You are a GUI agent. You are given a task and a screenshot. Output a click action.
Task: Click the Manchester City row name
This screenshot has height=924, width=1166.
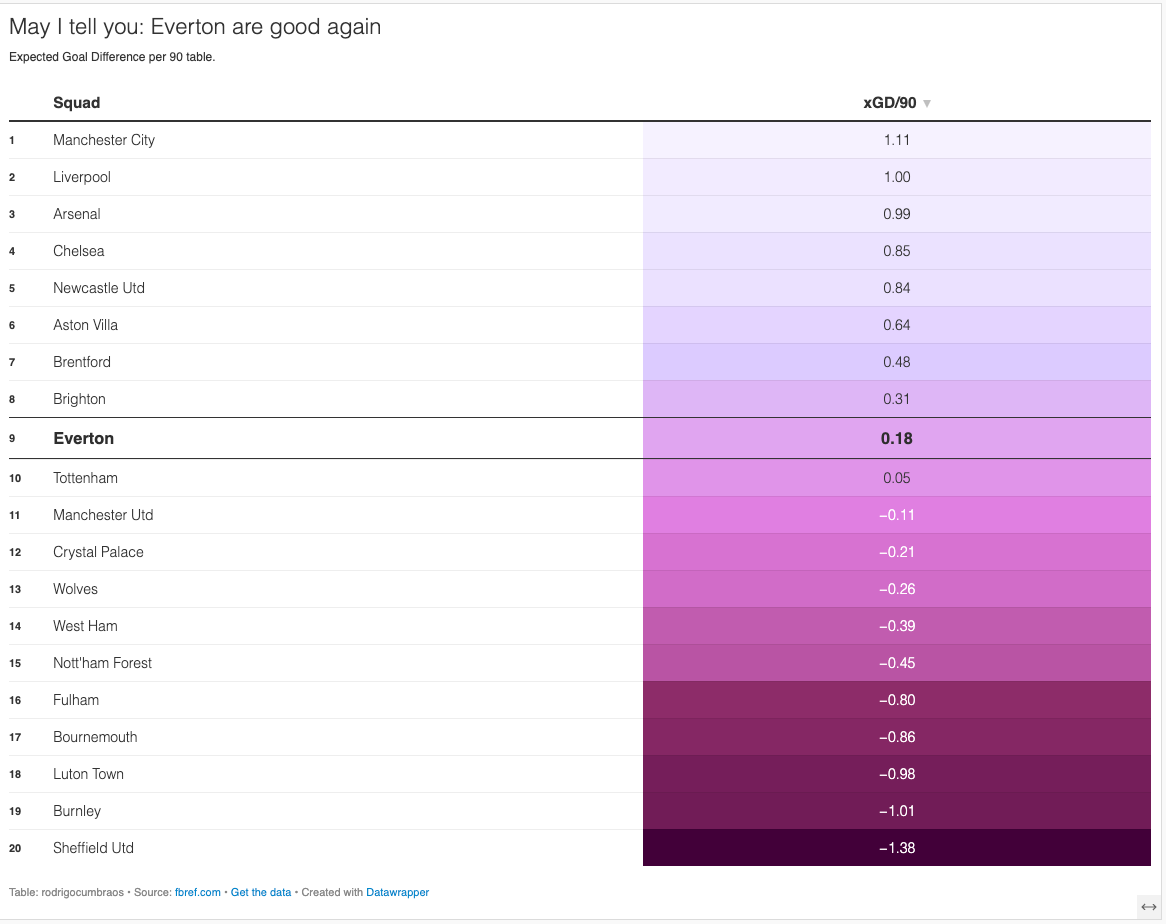tap(104, 140)
